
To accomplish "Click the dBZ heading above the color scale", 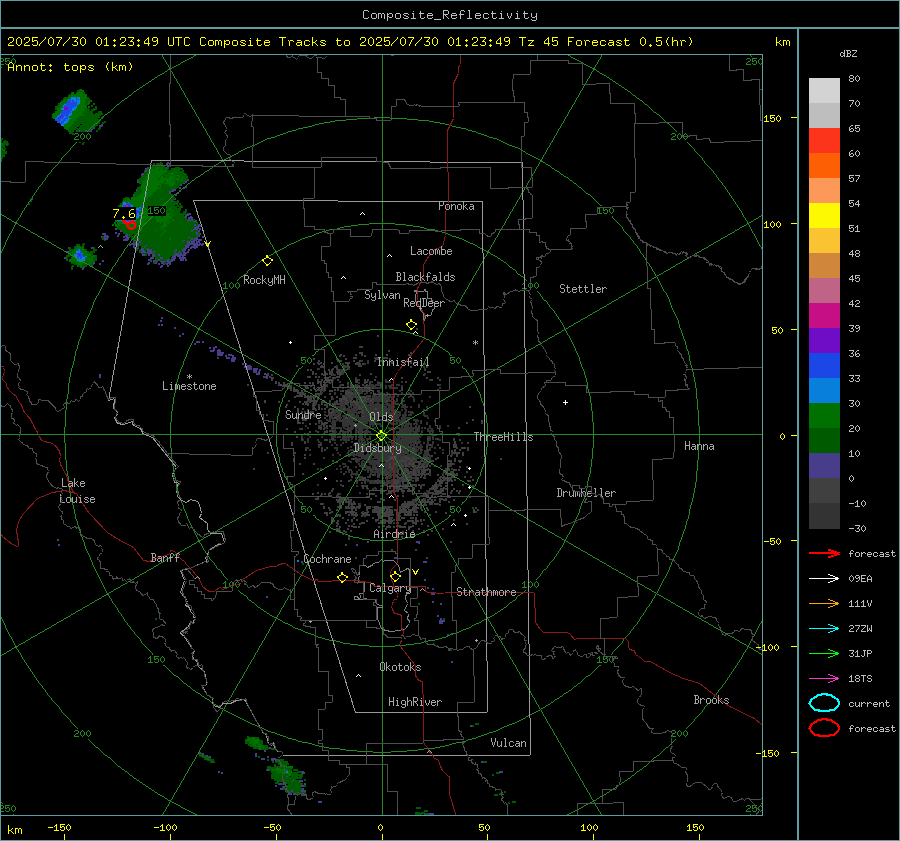I will click(848, 54).
